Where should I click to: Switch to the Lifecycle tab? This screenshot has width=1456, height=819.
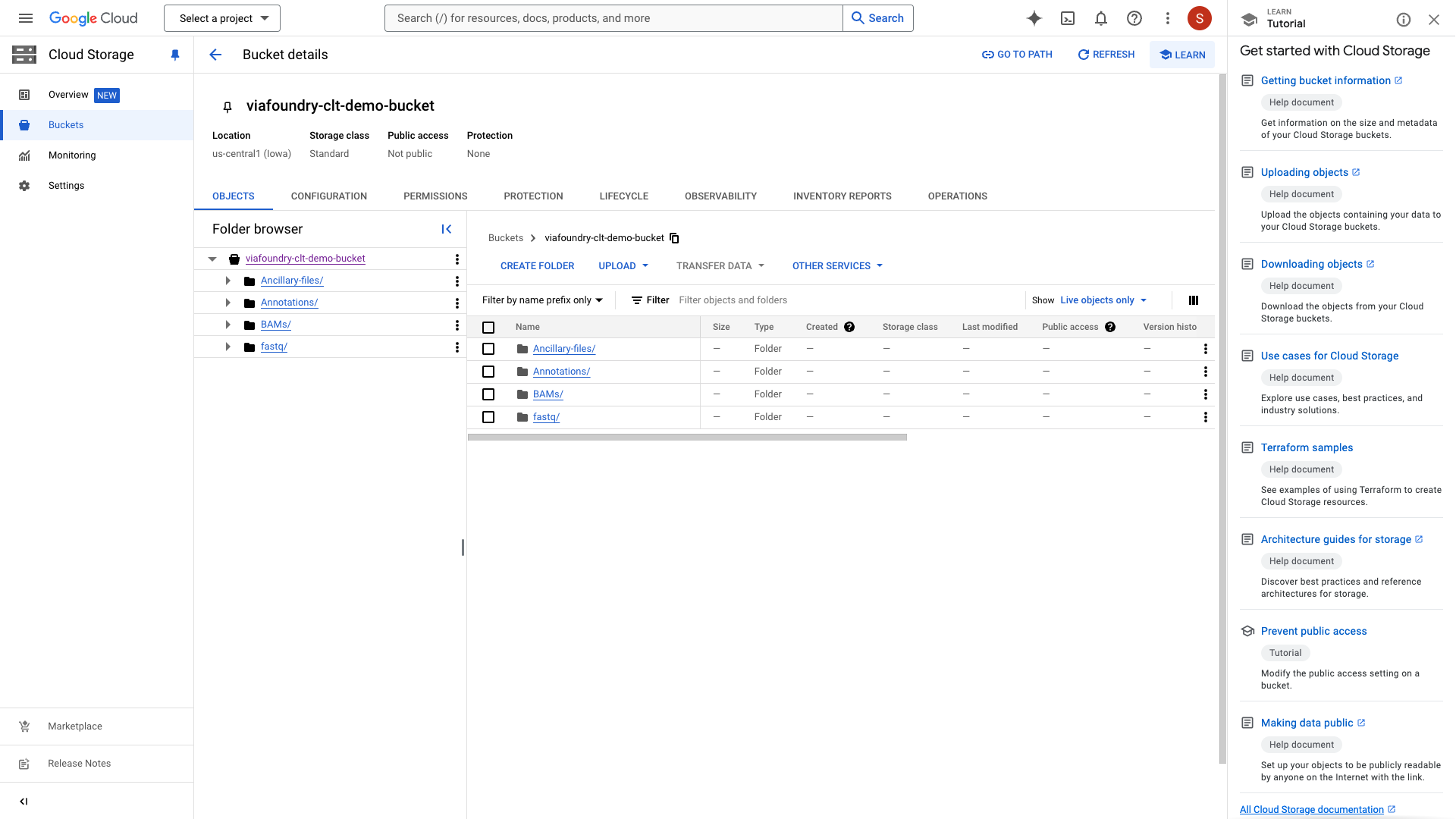click(623, 196)
